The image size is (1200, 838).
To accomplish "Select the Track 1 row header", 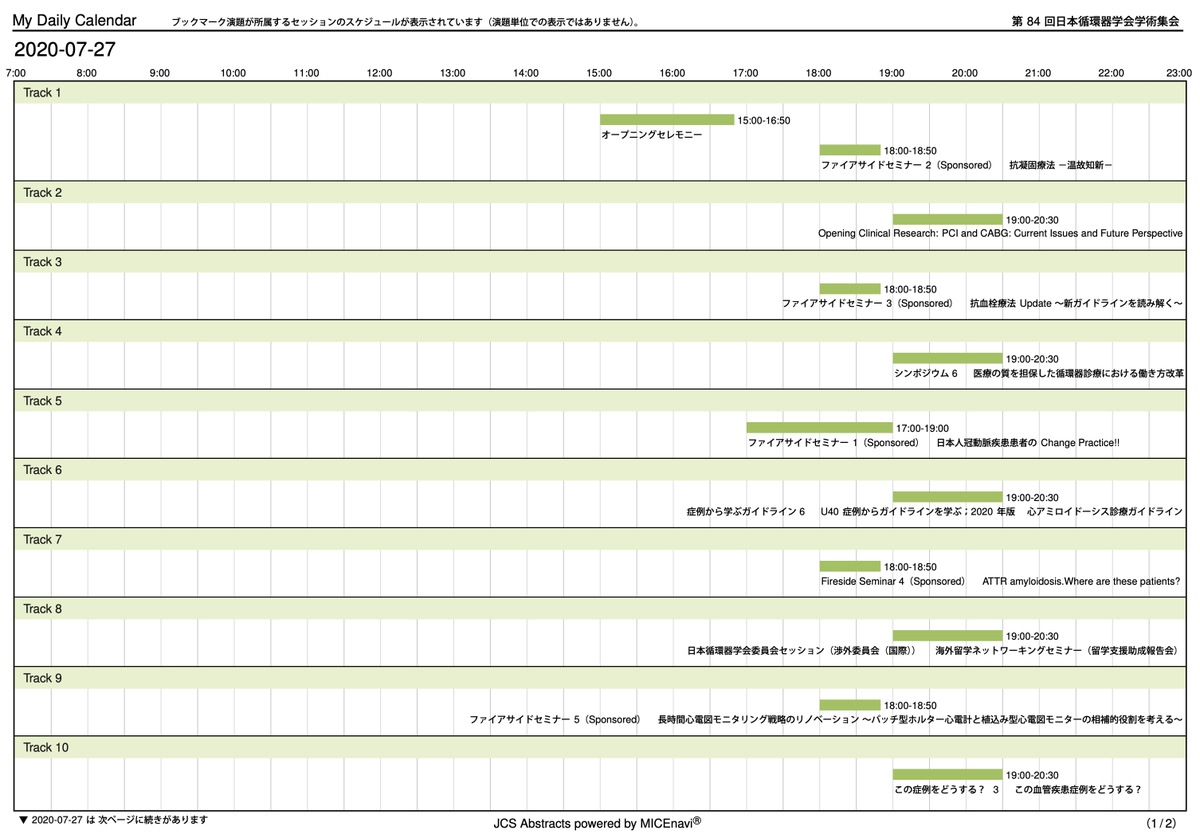I will pos(599,93).
